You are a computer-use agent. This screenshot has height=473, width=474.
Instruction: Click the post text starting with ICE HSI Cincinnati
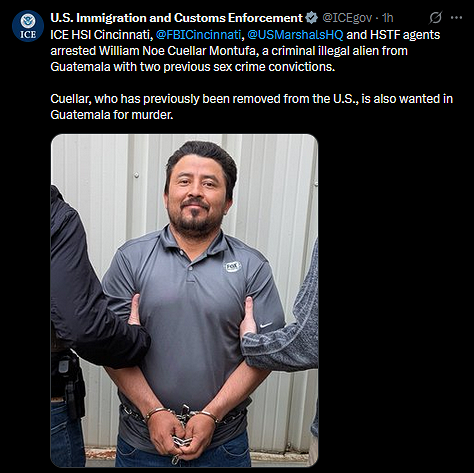click(x=245, y=51)
